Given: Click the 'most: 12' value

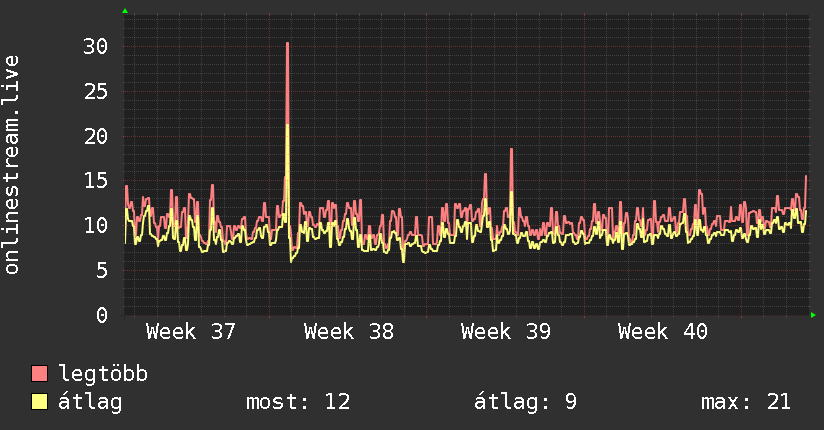Looking at the screenshot, I should pos(298,402).
